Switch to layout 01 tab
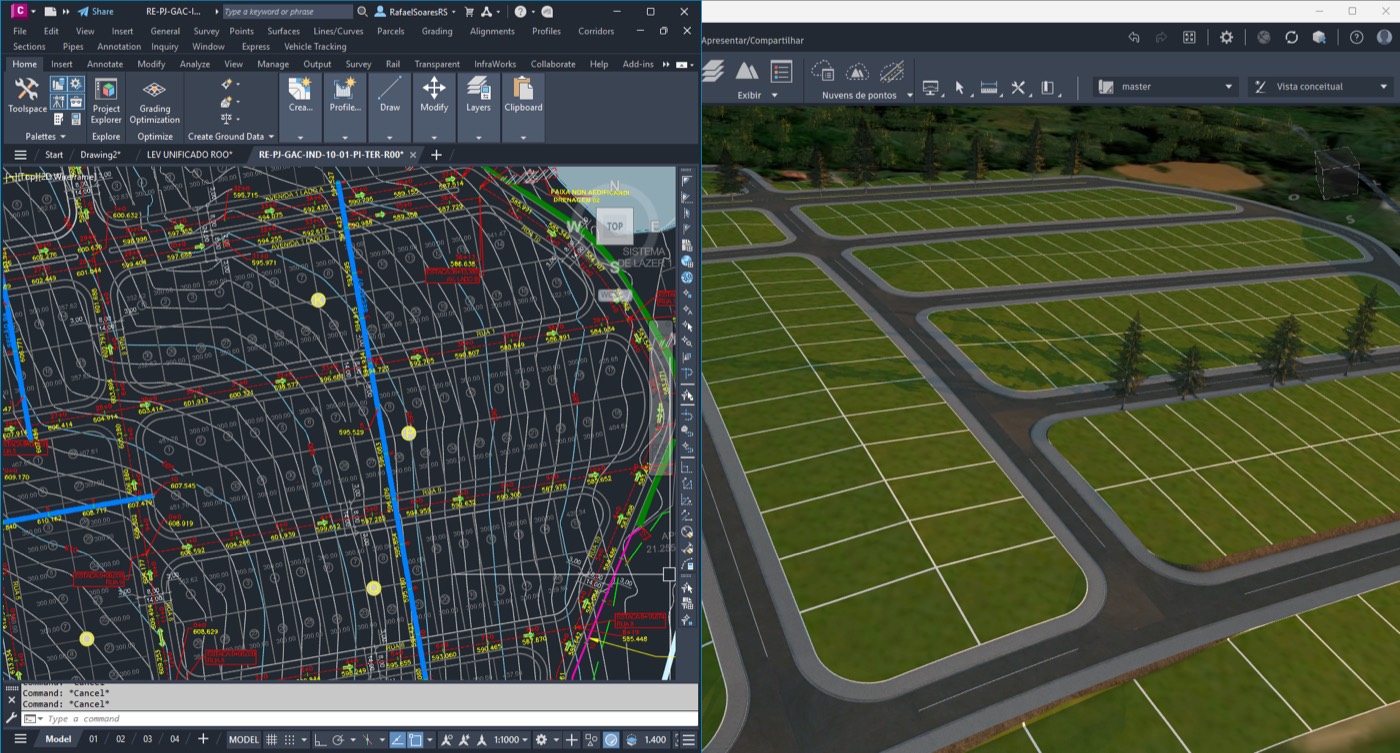Image resolution: width=1400 pixels, height=753 pixels. [93, 740]
